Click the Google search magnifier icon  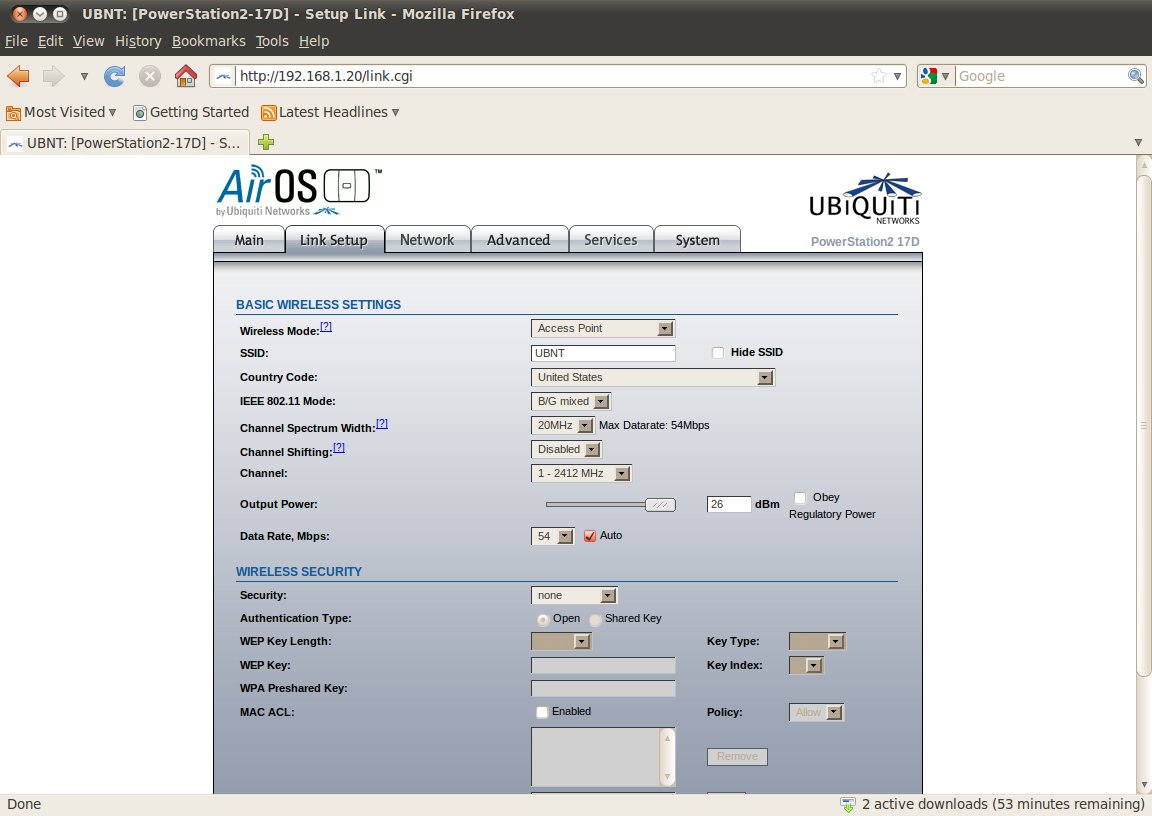click(1136, 76)
